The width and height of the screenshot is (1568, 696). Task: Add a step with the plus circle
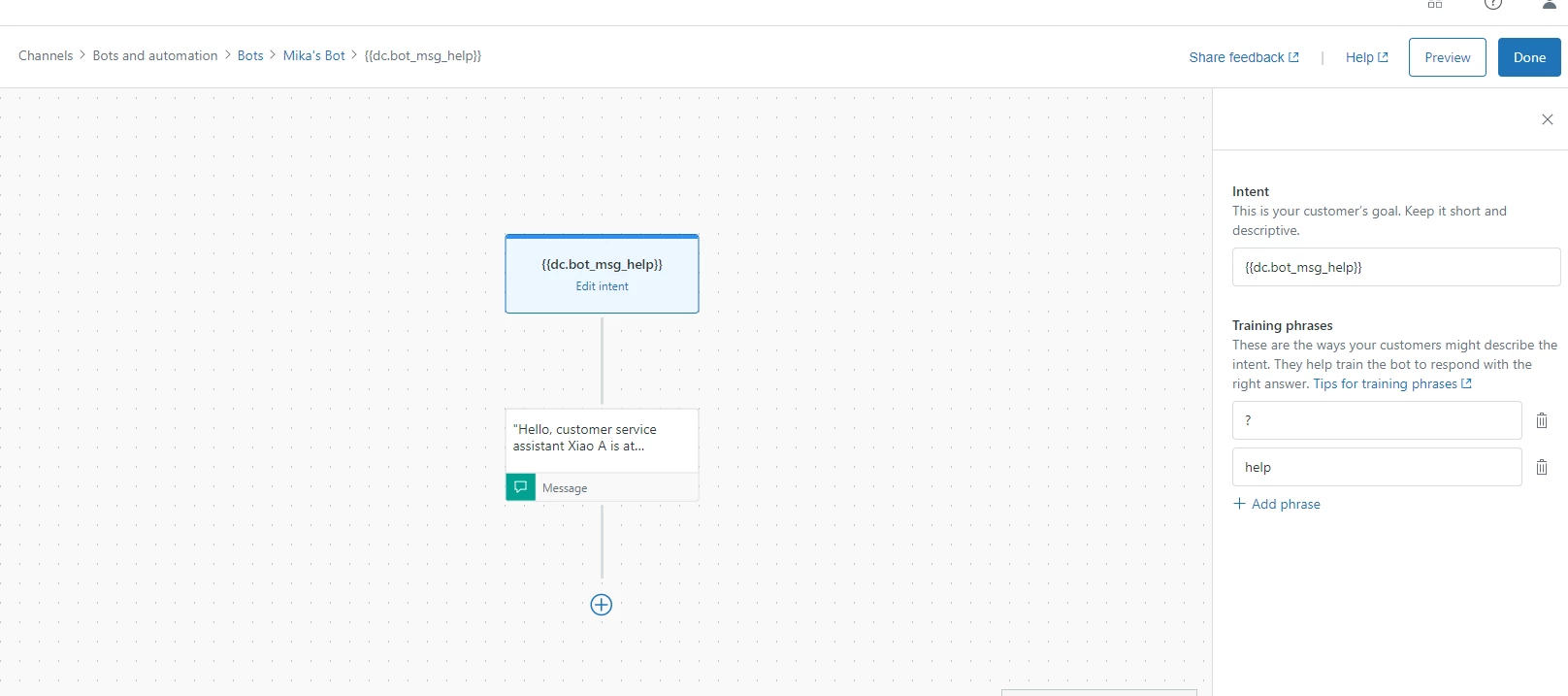click(x=602, y=605)
